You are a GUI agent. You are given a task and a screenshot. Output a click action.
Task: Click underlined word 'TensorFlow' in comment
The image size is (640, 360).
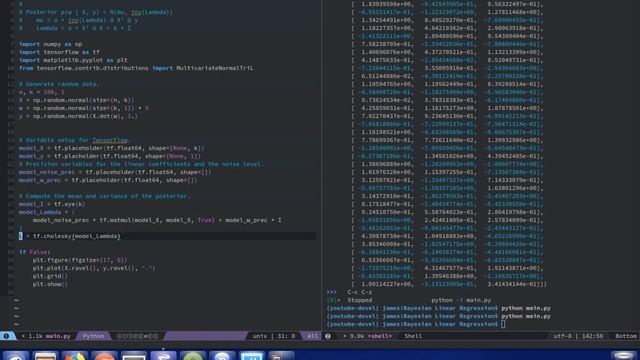[110, 140]
